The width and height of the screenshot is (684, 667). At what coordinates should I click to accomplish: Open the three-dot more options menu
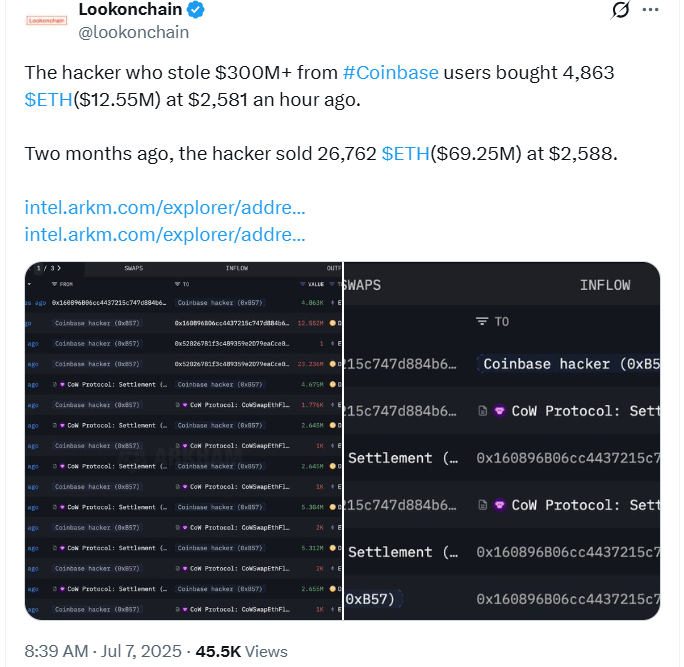[650, 10]
